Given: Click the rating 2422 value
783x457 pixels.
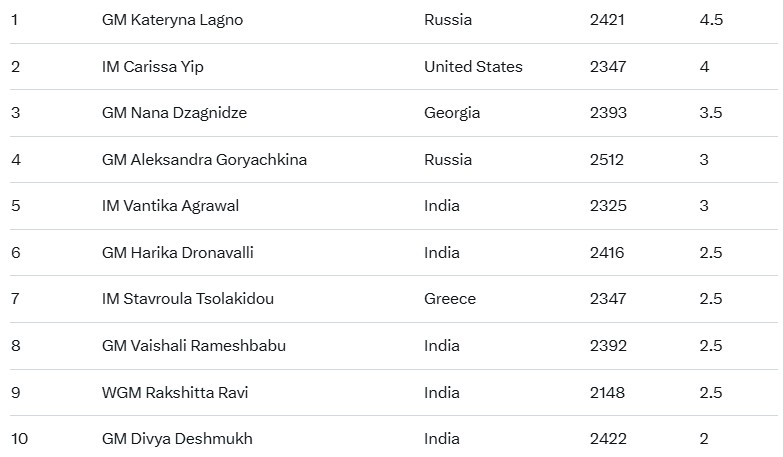Looking at the screenshot, I should 608,439.
